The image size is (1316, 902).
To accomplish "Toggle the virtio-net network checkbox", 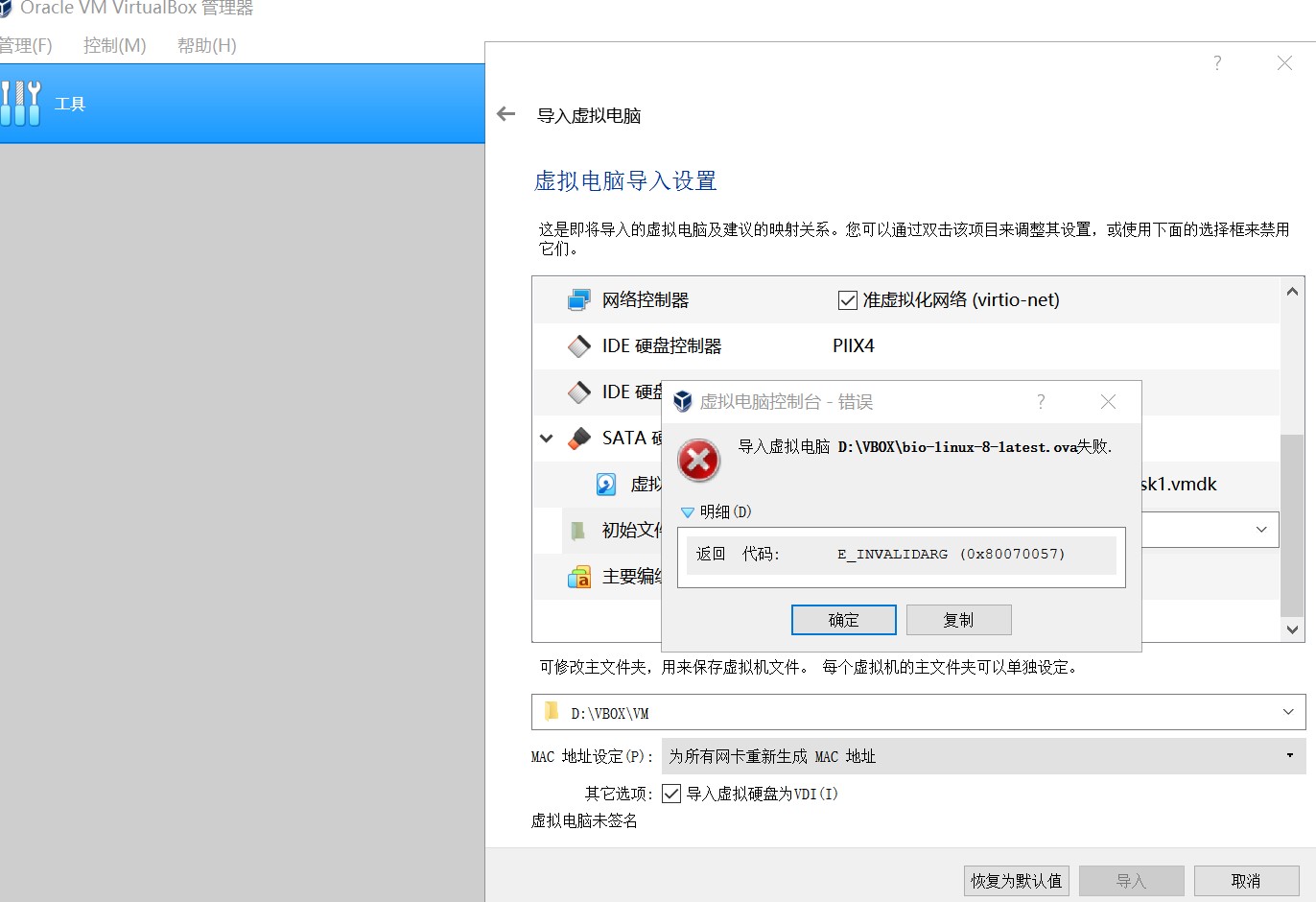I will (847, 300).
